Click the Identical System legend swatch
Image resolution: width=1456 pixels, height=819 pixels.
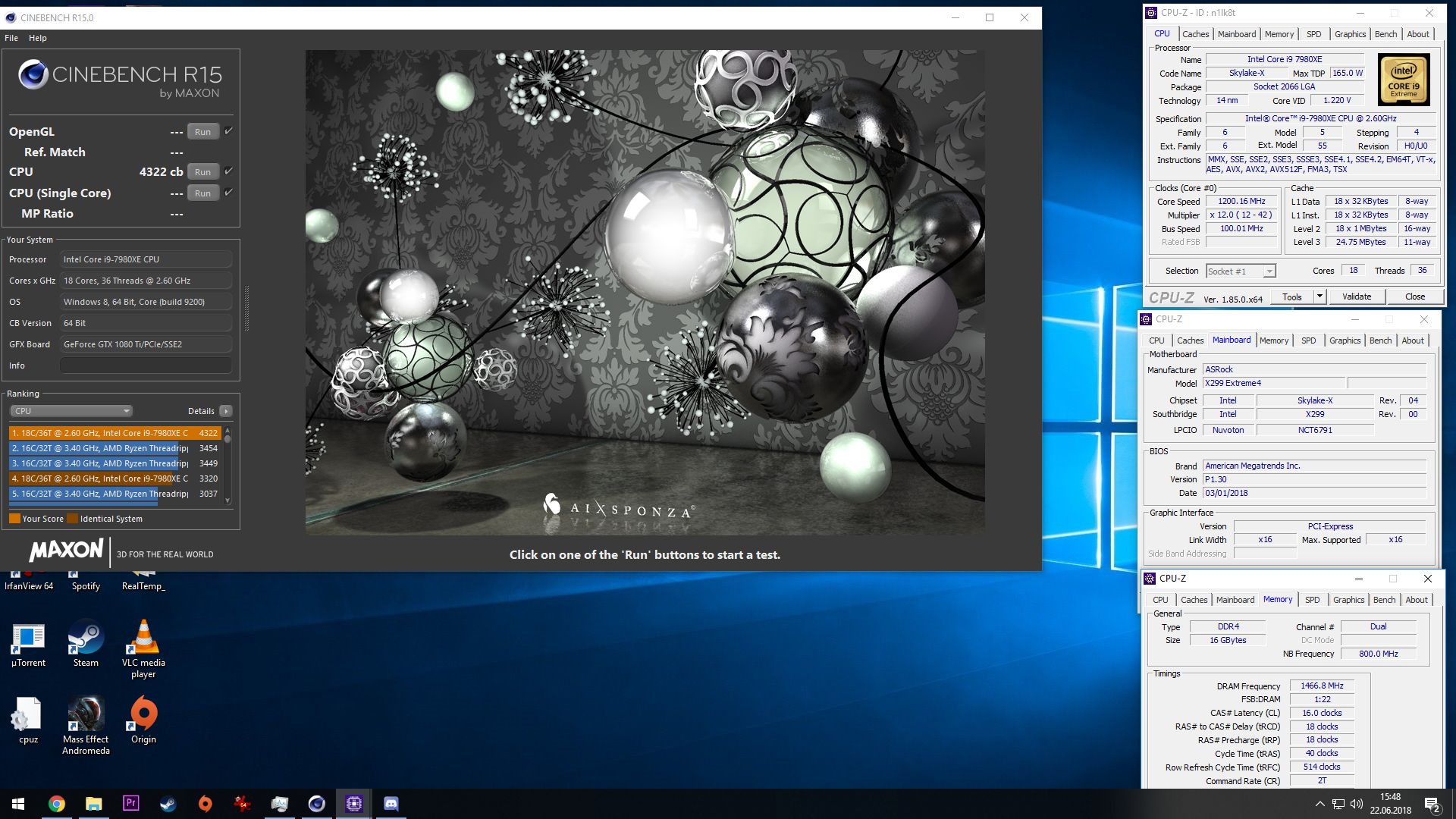tap(72, 519)
